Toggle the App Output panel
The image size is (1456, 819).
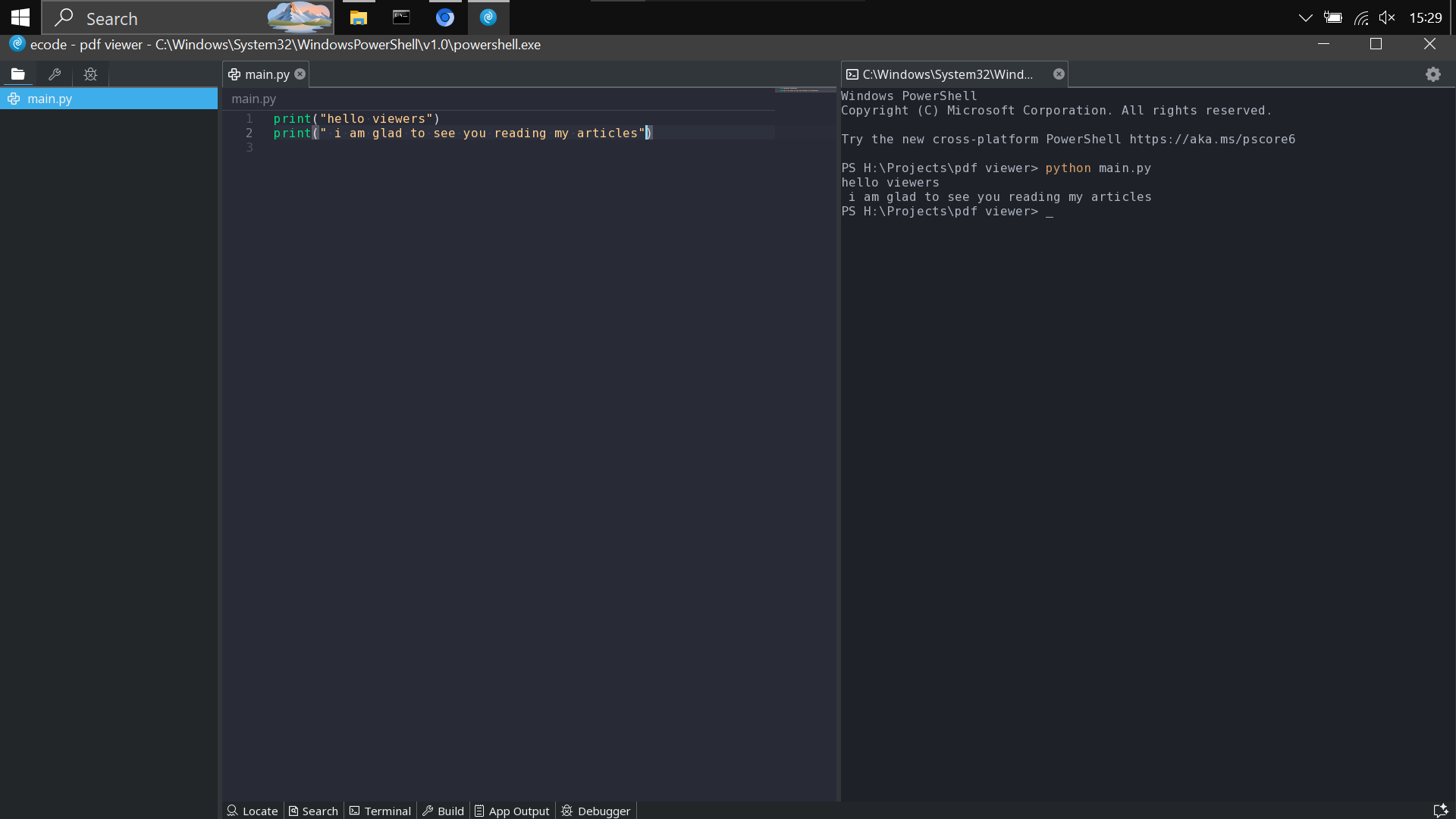tap(512, 811)
